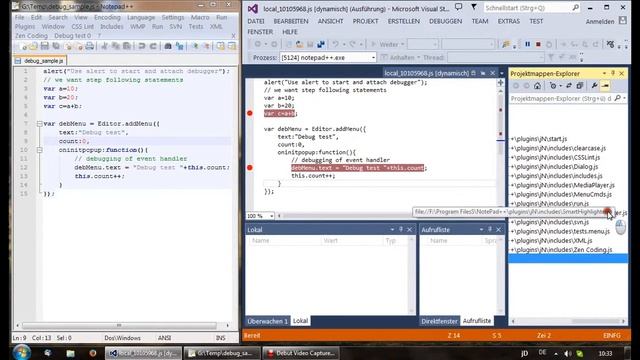The height and width of the screenshot is (360, 640).
Task: Click the Save All icon in Notepad++
Action: coord(56,46)
